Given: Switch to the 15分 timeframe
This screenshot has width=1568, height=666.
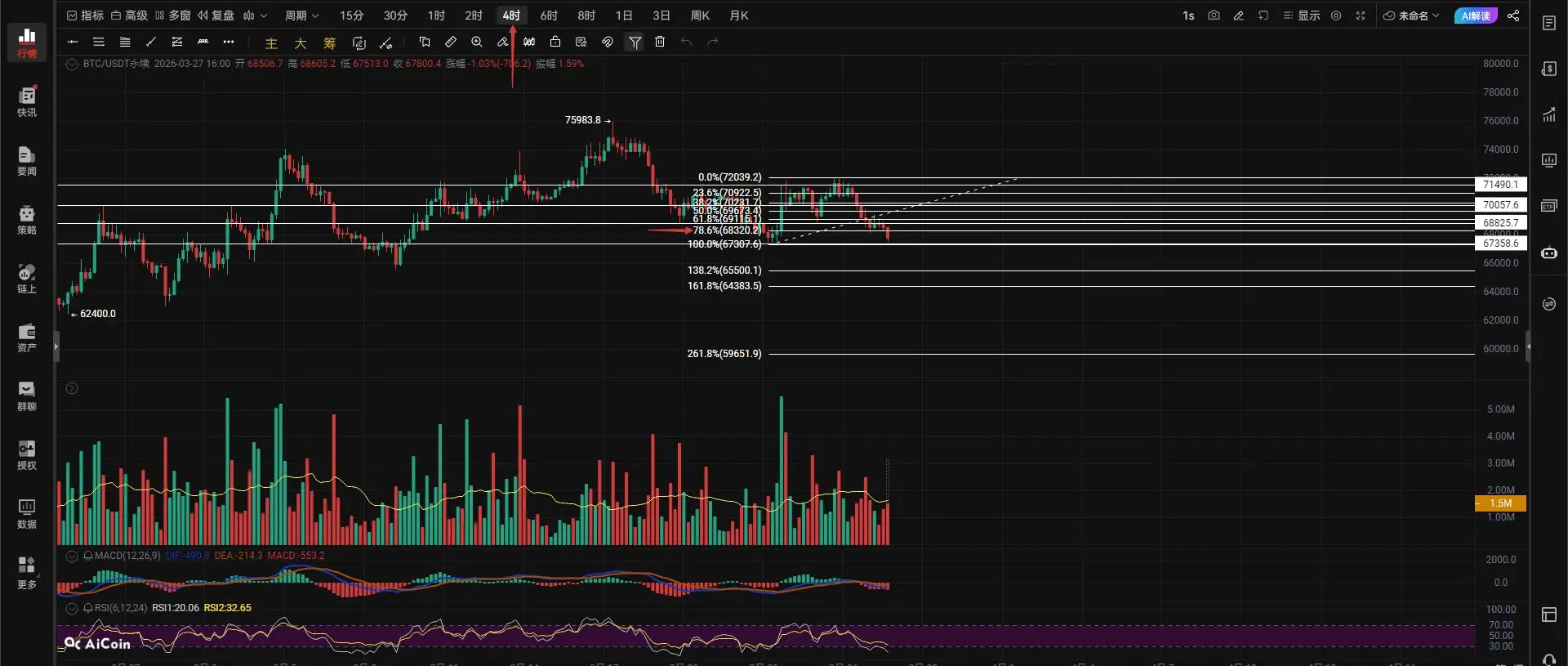Looking at the screenshot, I should (x=352, y=16).
